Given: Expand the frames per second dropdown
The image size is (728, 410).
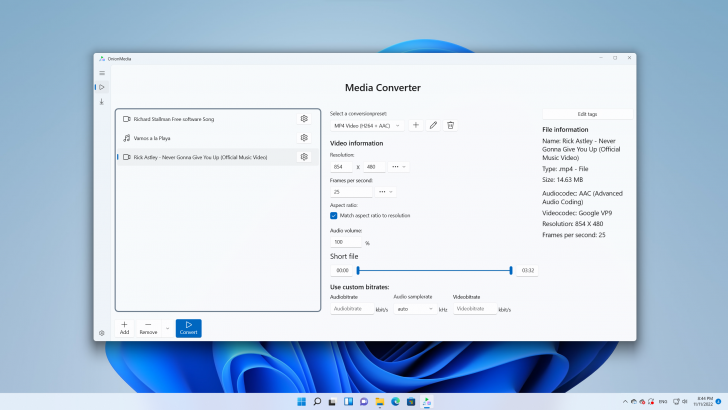Looking at the screenshot, I should pos(385,191).
